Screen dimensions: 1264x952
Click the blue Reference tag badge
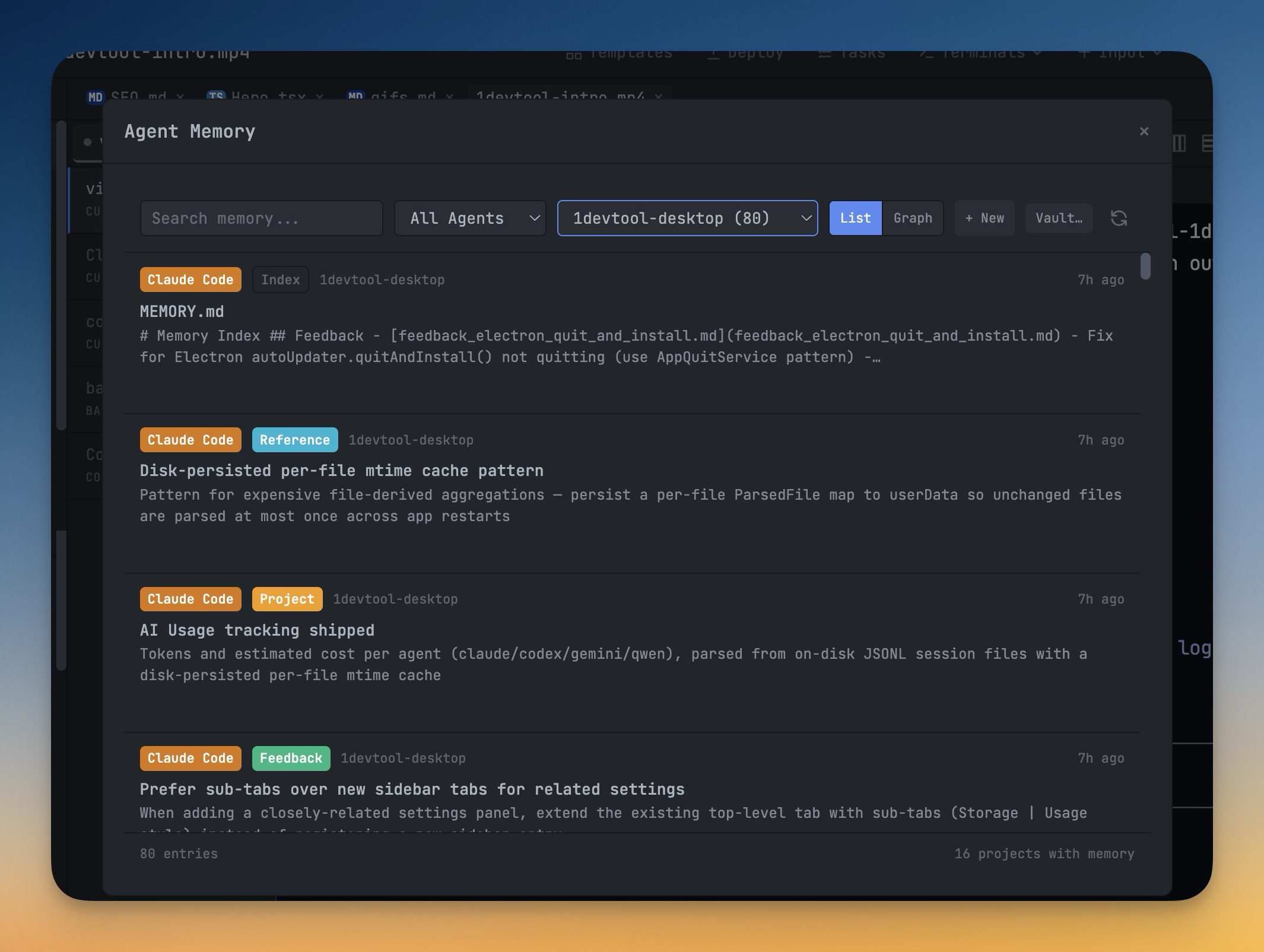(x=294, y=440)
